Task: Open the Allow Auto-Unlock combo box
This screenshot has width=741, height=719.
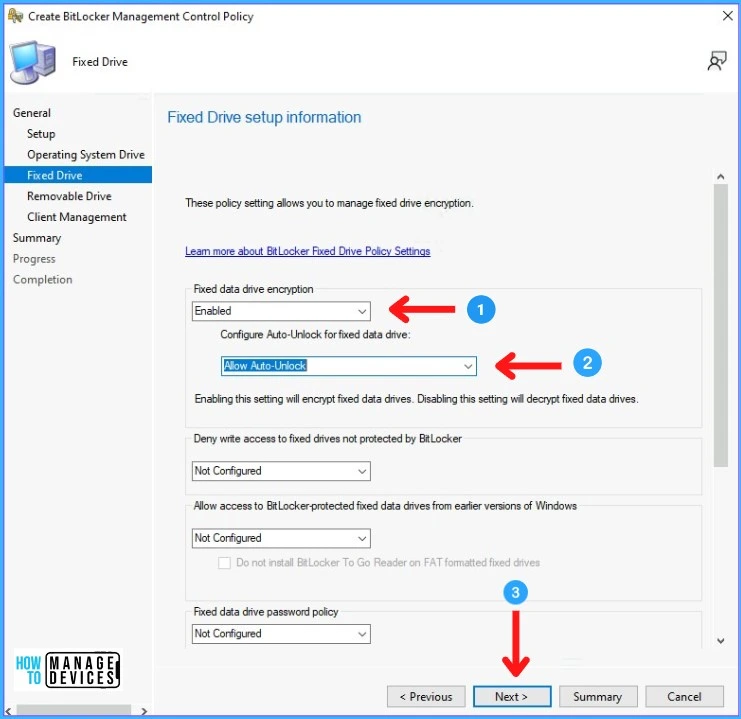Action: tap(349, 366)
